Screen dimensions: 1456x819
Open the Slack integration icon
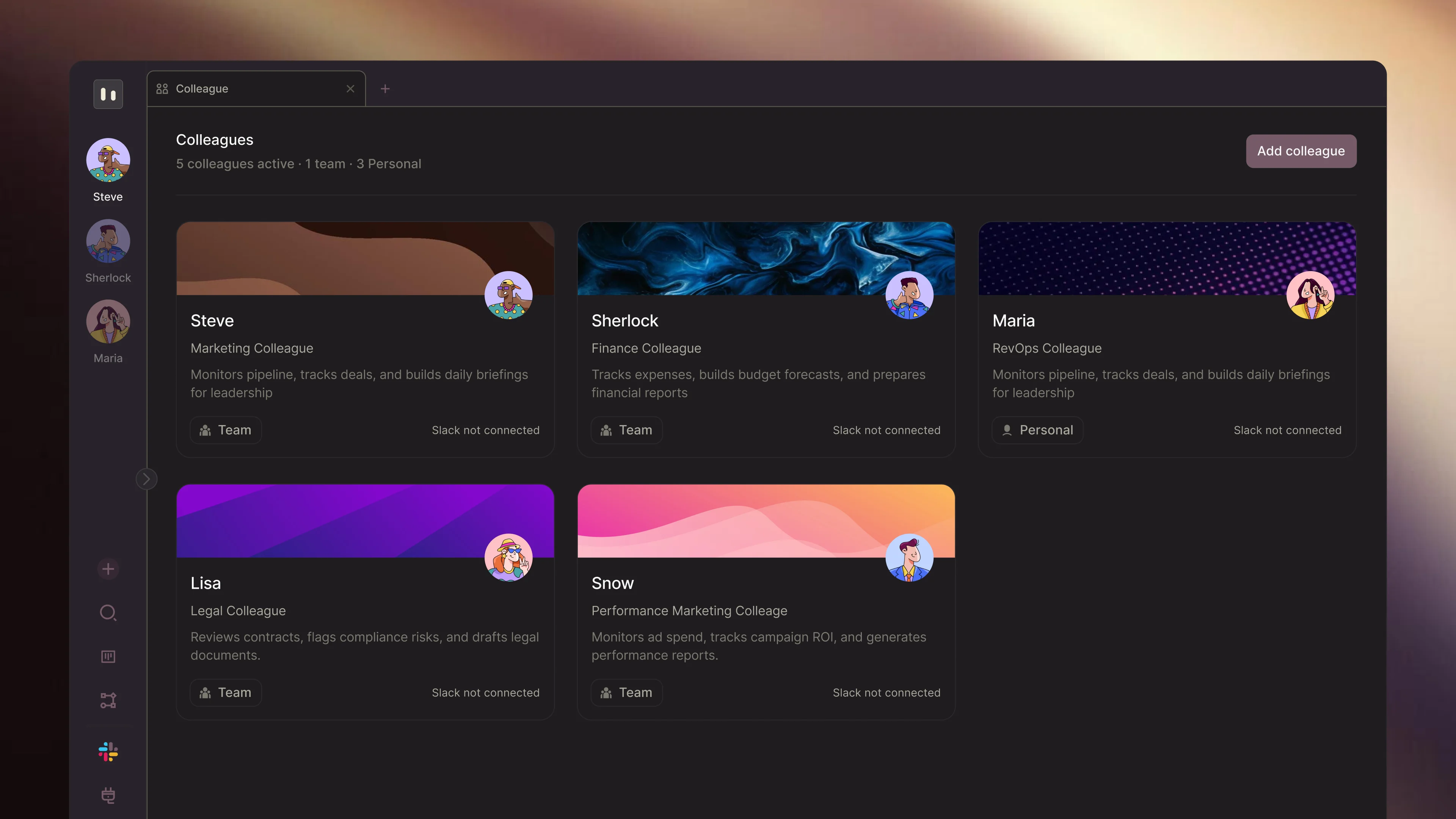pos(108,751)
